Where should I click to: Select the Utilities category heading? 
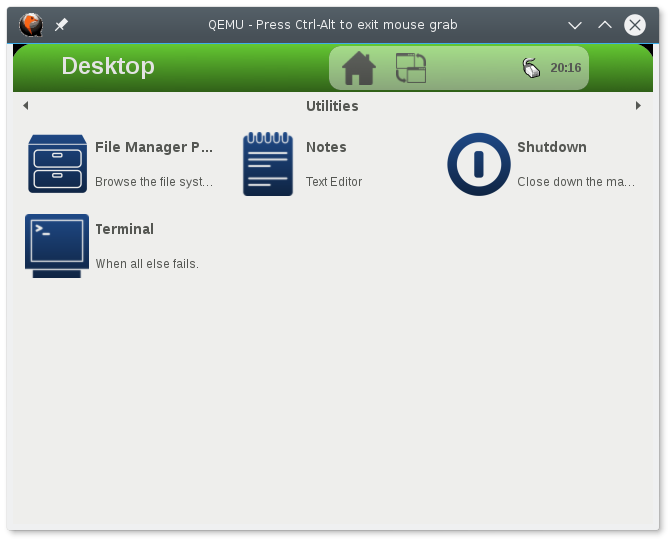tap(332, 106)
